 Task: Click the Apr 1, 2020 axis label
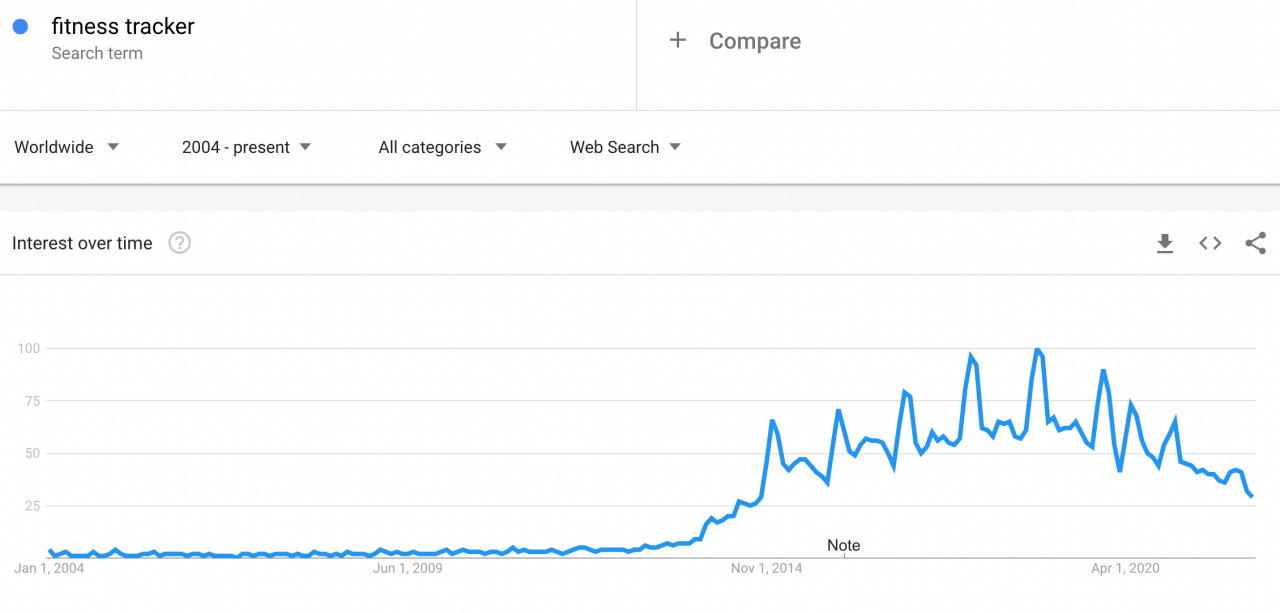tap(1125, 569)
